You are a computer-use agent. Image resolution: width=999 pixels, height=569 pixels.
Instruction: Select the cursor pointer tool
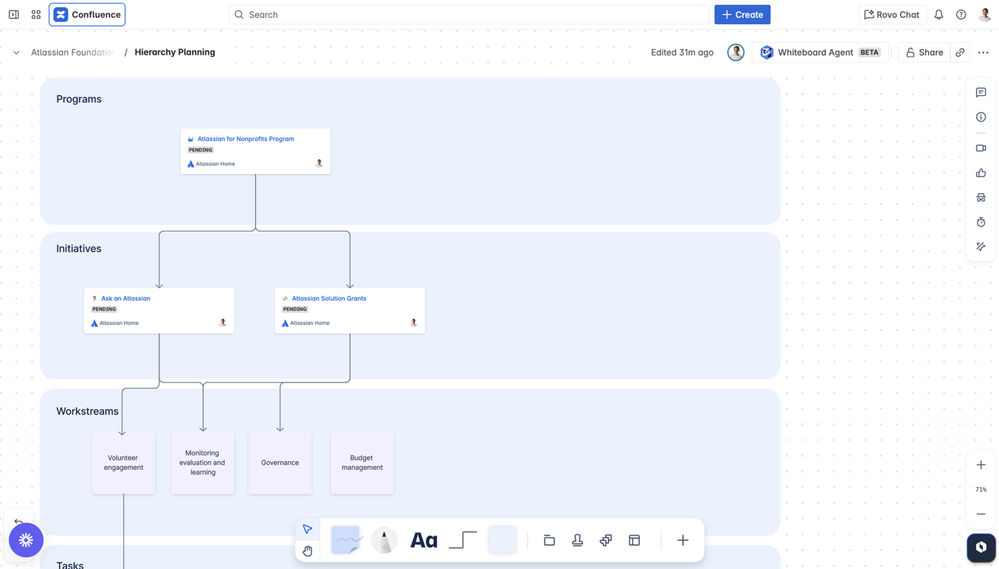(308, 529)
